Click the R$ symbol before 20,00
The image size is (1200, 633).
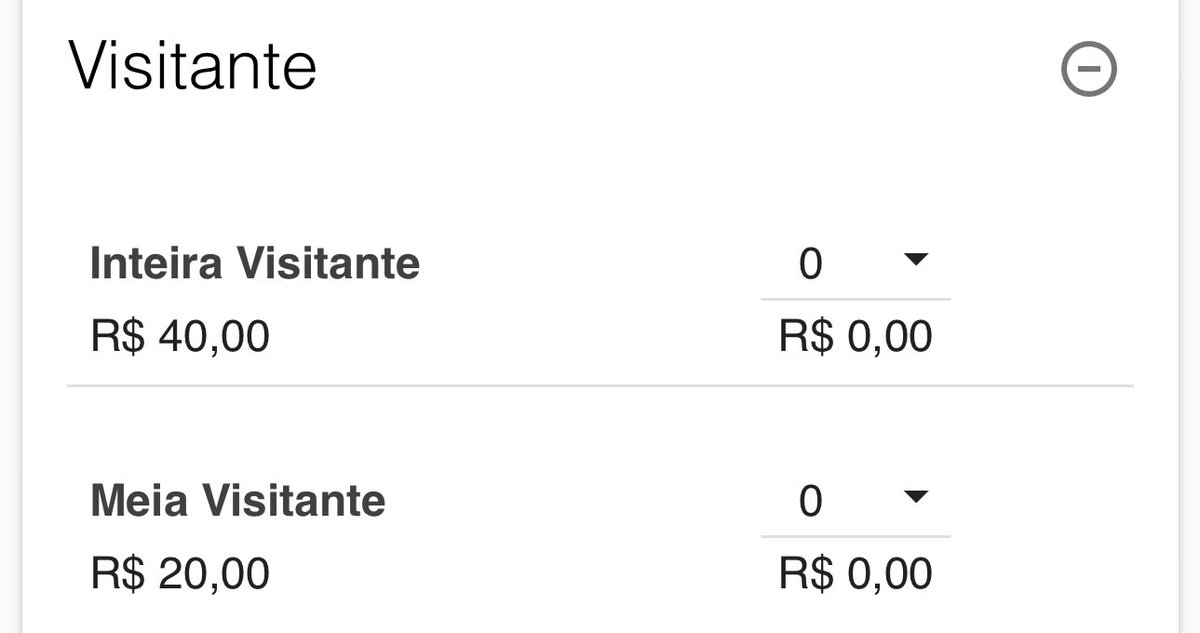tap(118, 574)
